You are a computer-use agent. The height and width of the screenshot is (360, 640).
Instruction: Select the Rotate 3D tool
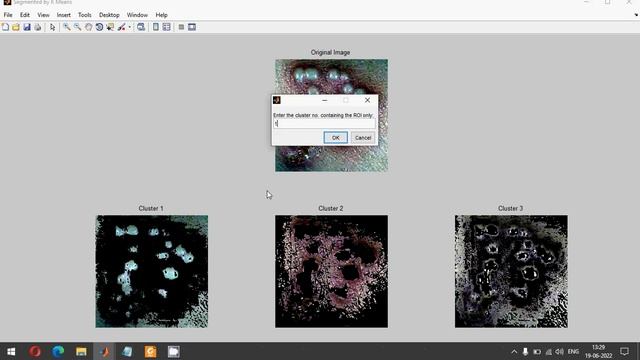pyautogui.click(x=99, y=27)
